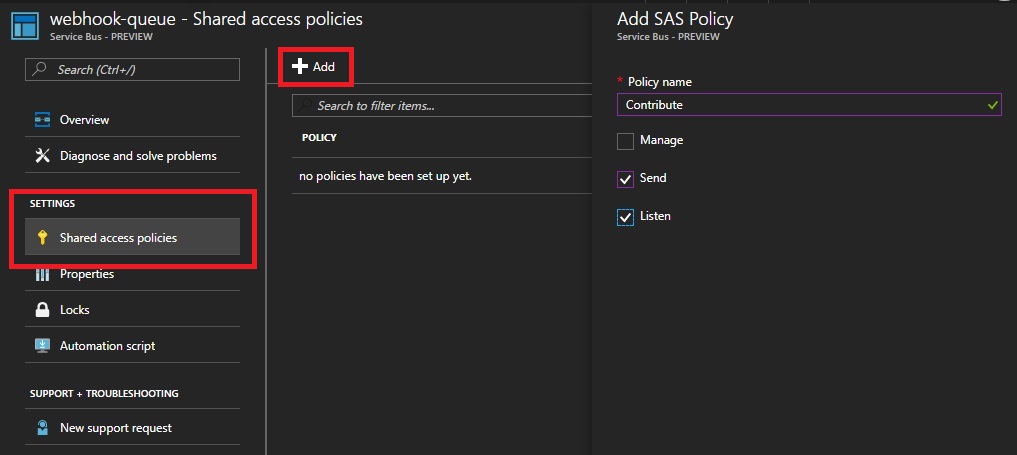Screen dimensions: 1017x455
Task: Click the magnifier icon in filter items box
Action: click(306, 105)
